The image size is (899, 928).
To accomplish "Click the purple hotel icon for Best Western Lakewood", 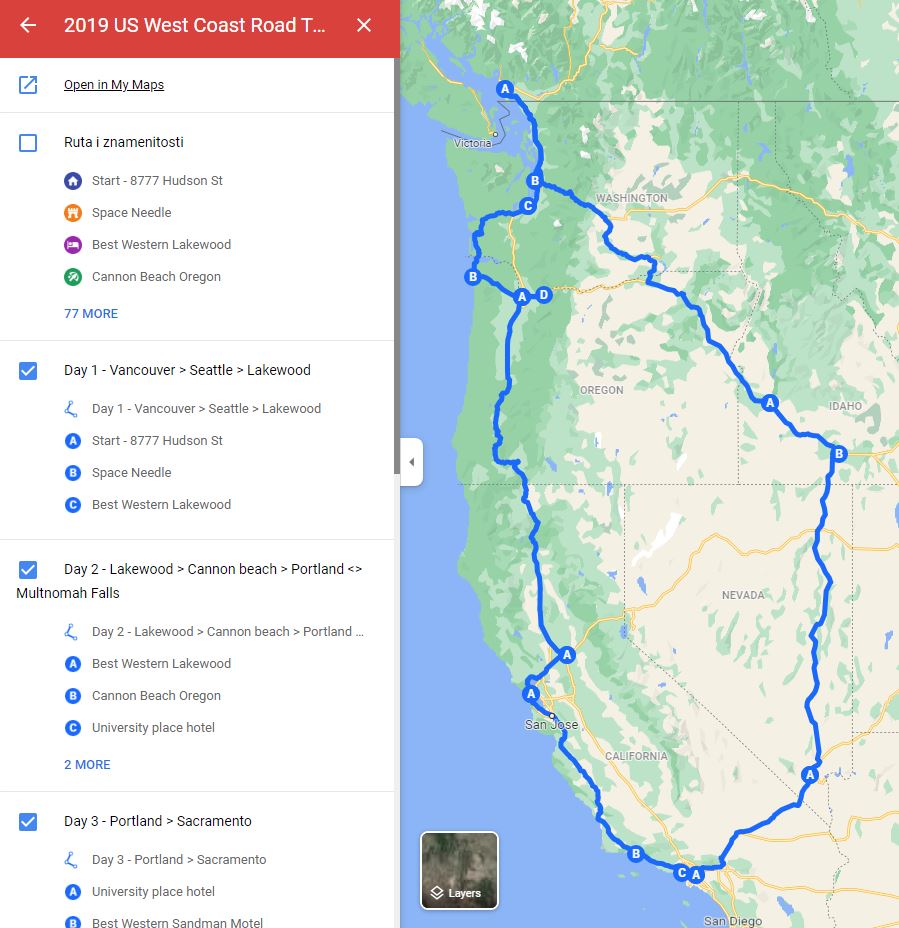I will click(73, 244).
